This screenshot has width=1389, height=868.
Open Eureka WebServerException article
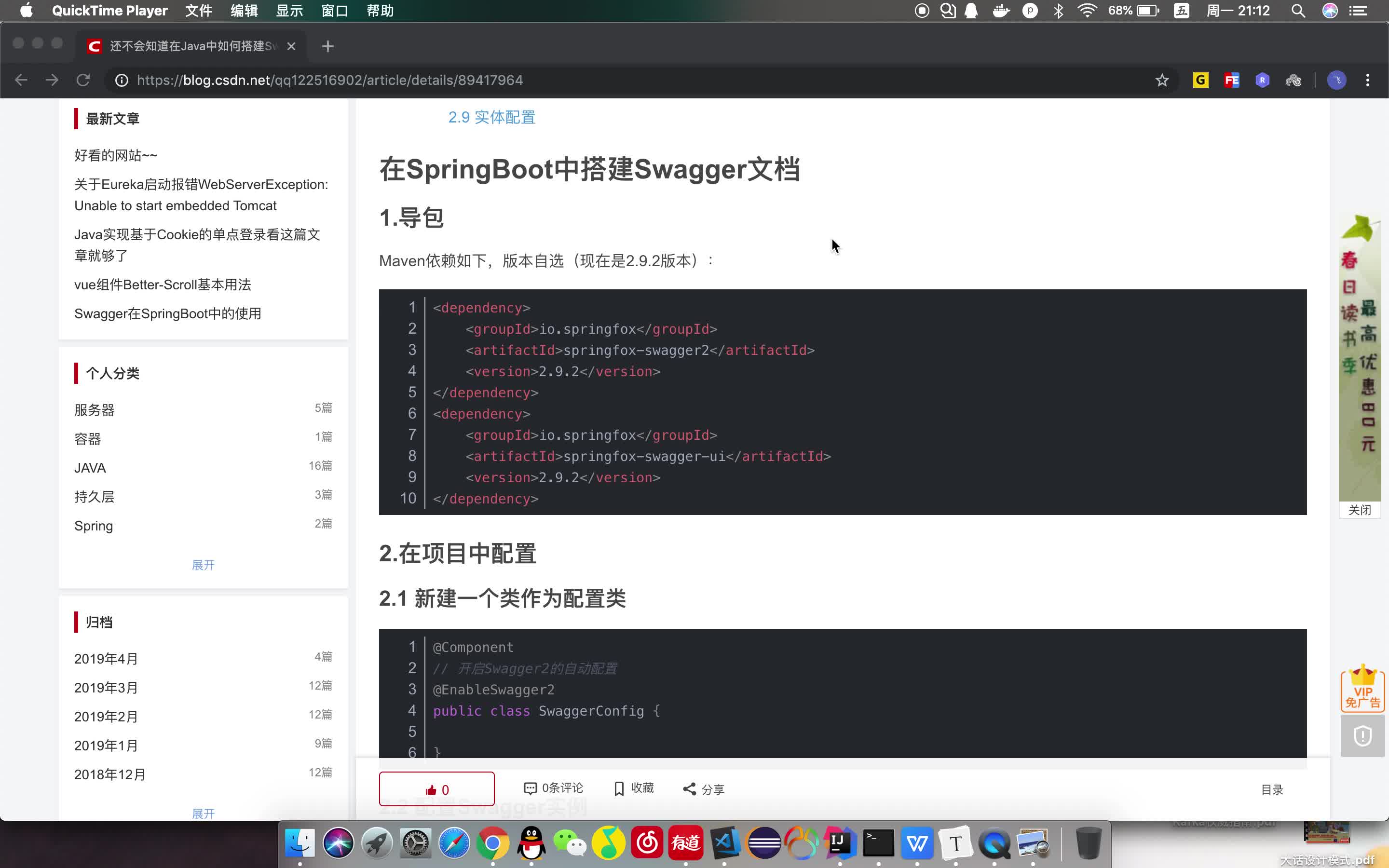coord(202,195)
